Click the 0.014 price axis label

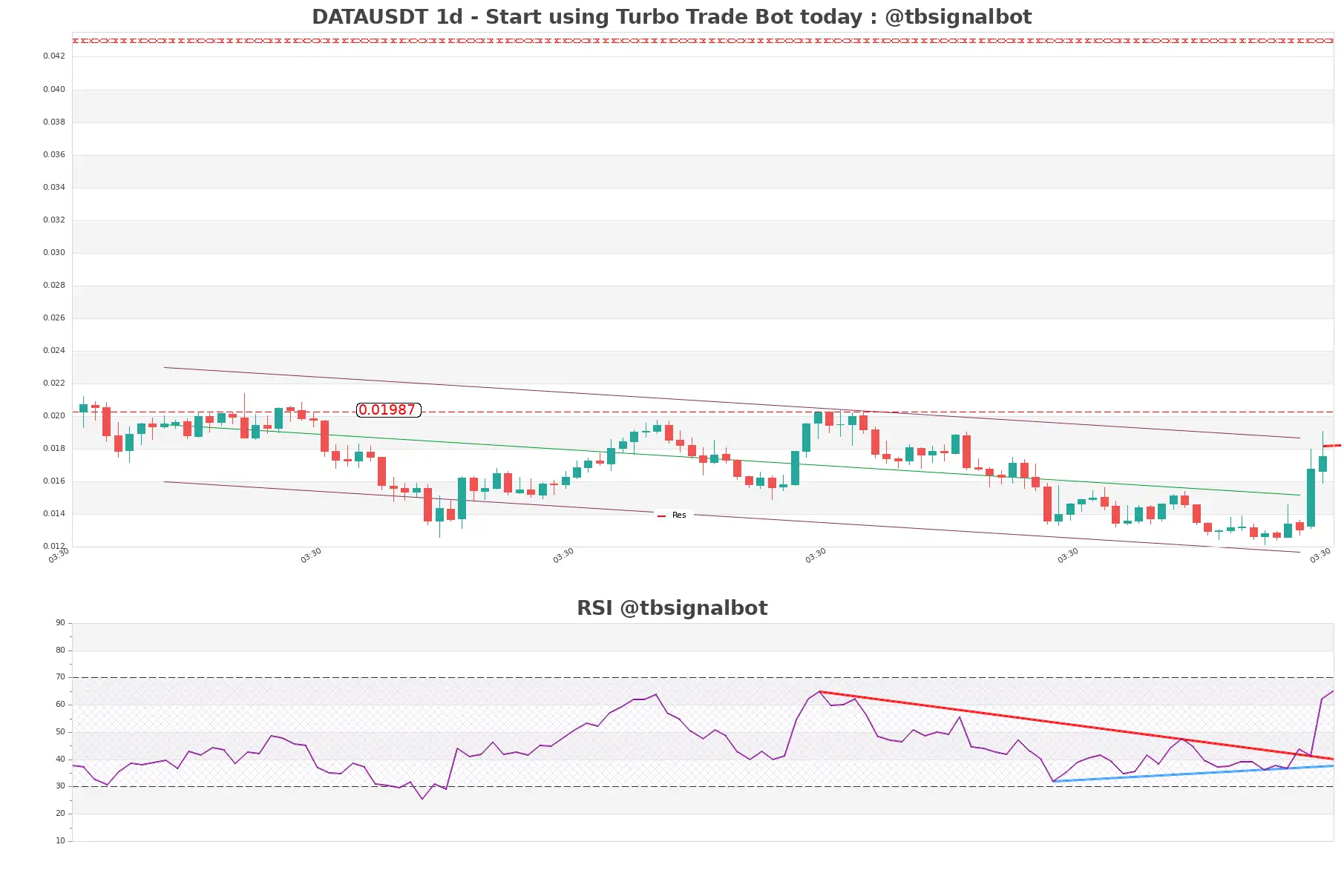[54, 514]
